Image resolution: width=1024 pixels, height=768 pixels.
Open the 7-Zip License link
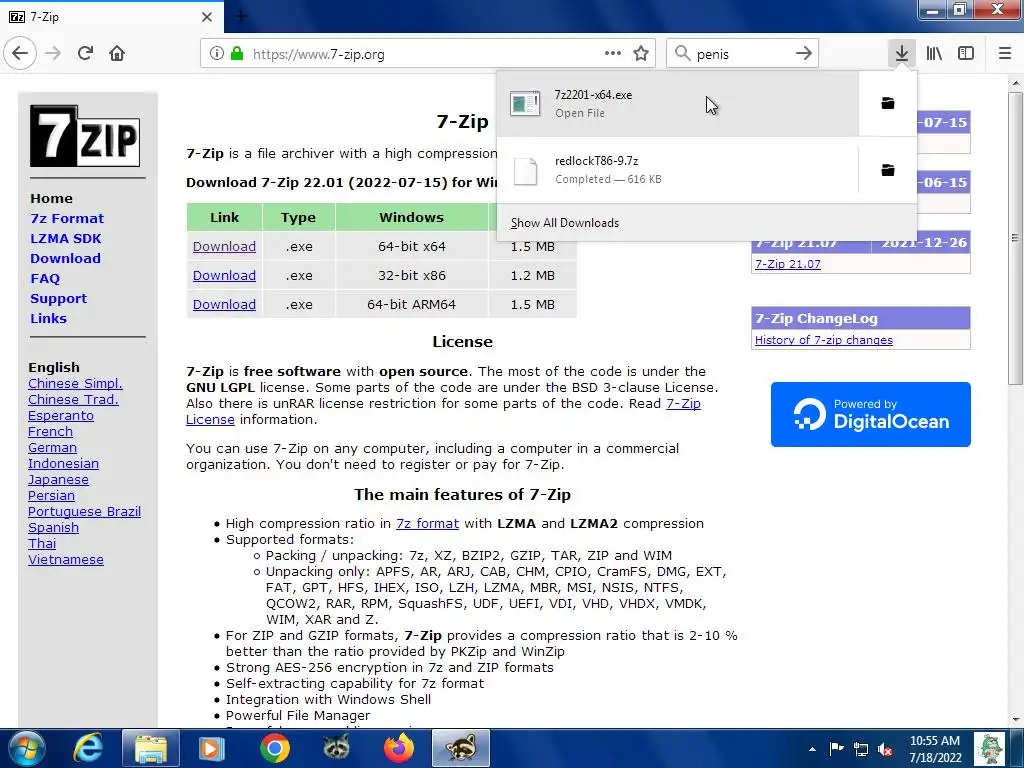(683, 404)
